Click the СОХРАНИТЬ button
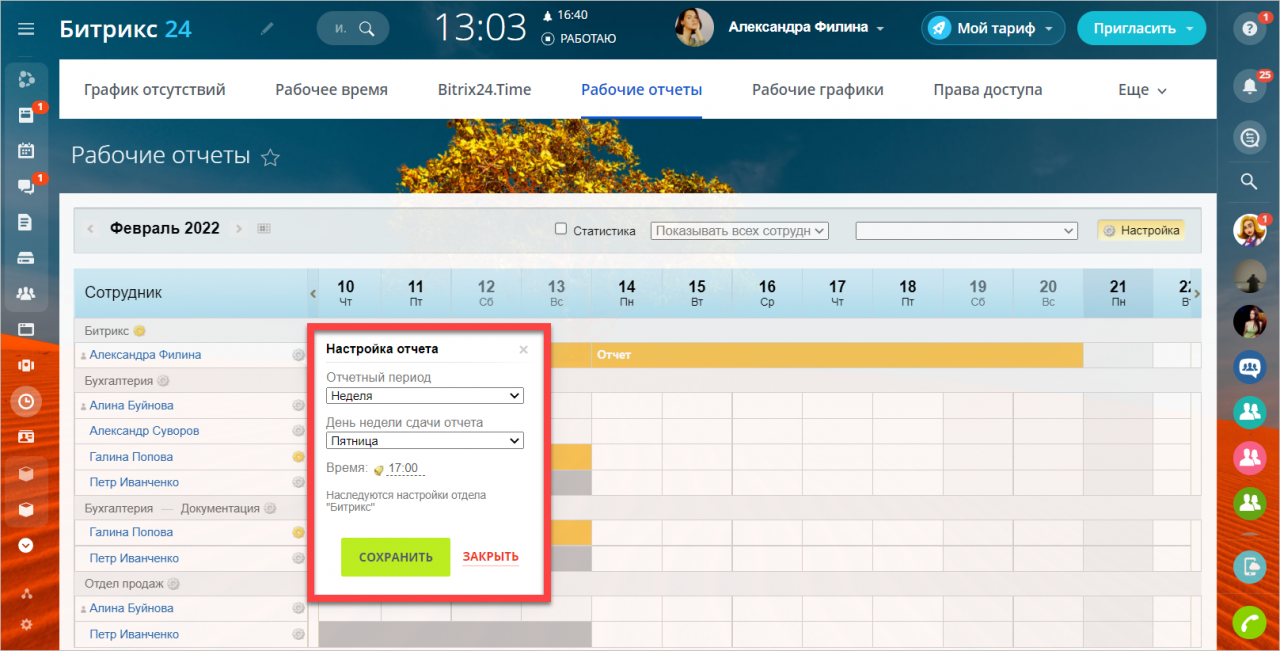 pyautogui.click(x=396, y=557)
